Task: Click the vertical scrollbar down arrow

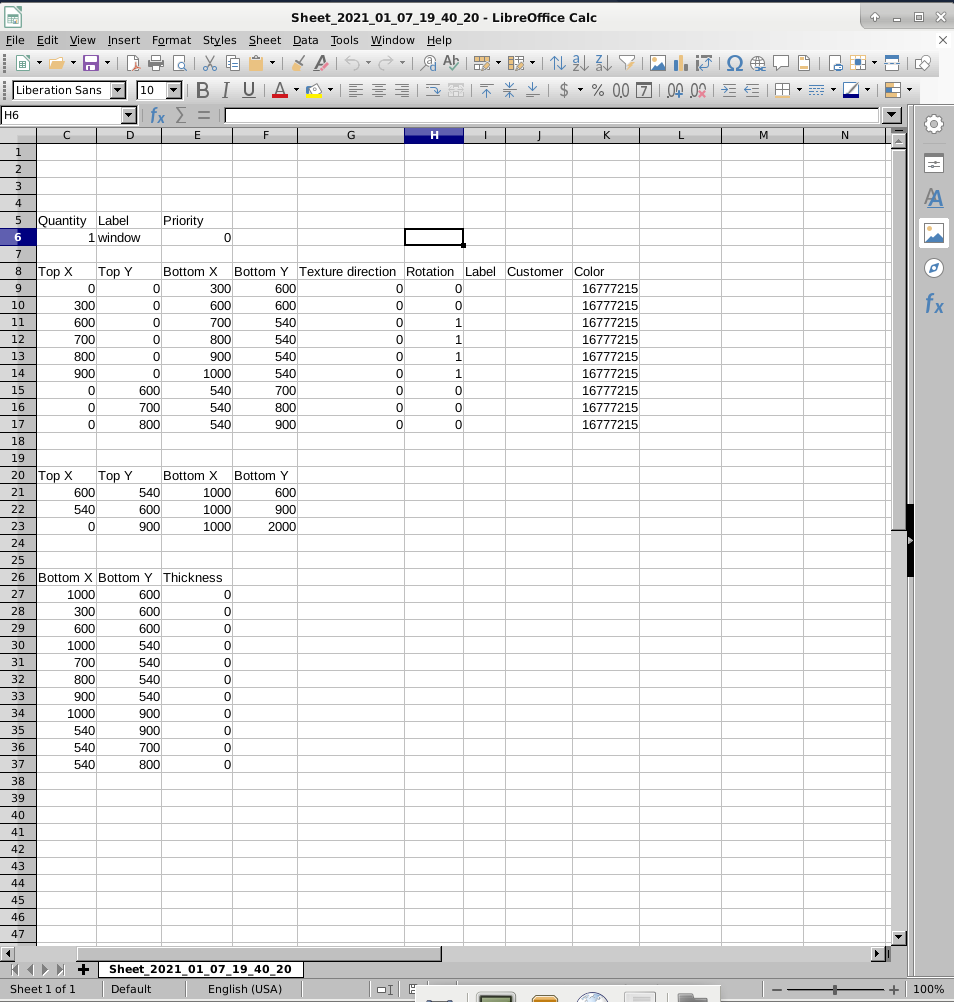Action: (x=898, y=937)
